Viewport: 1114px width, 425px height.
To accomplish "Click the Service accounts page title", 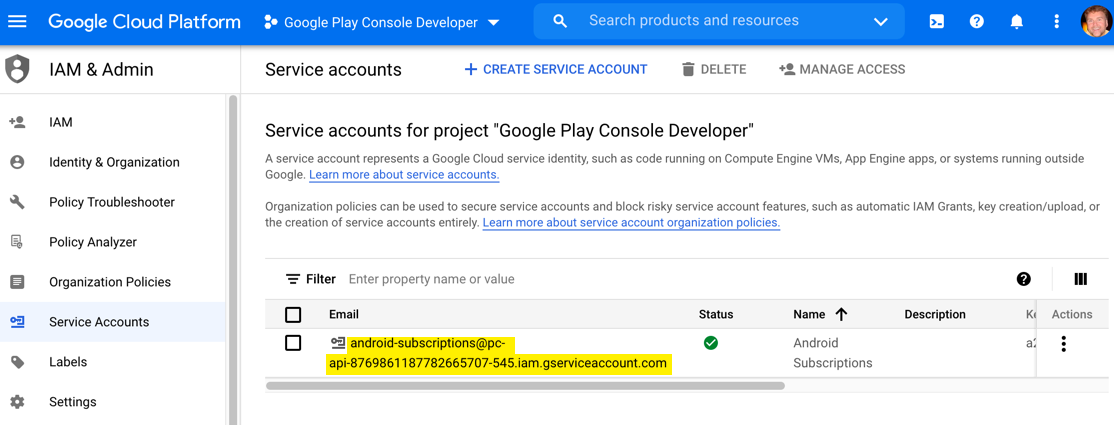I will [x=333, y=70].
